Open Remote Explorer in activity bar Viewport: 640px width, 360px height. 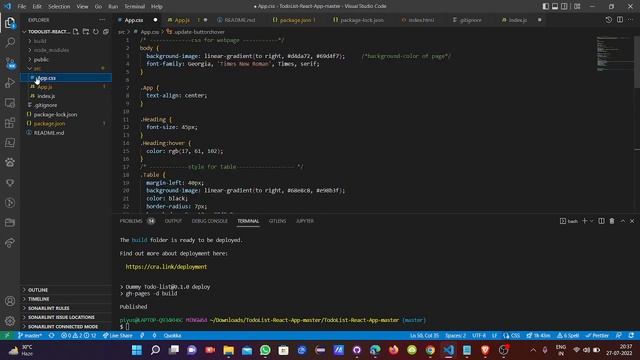10,102
